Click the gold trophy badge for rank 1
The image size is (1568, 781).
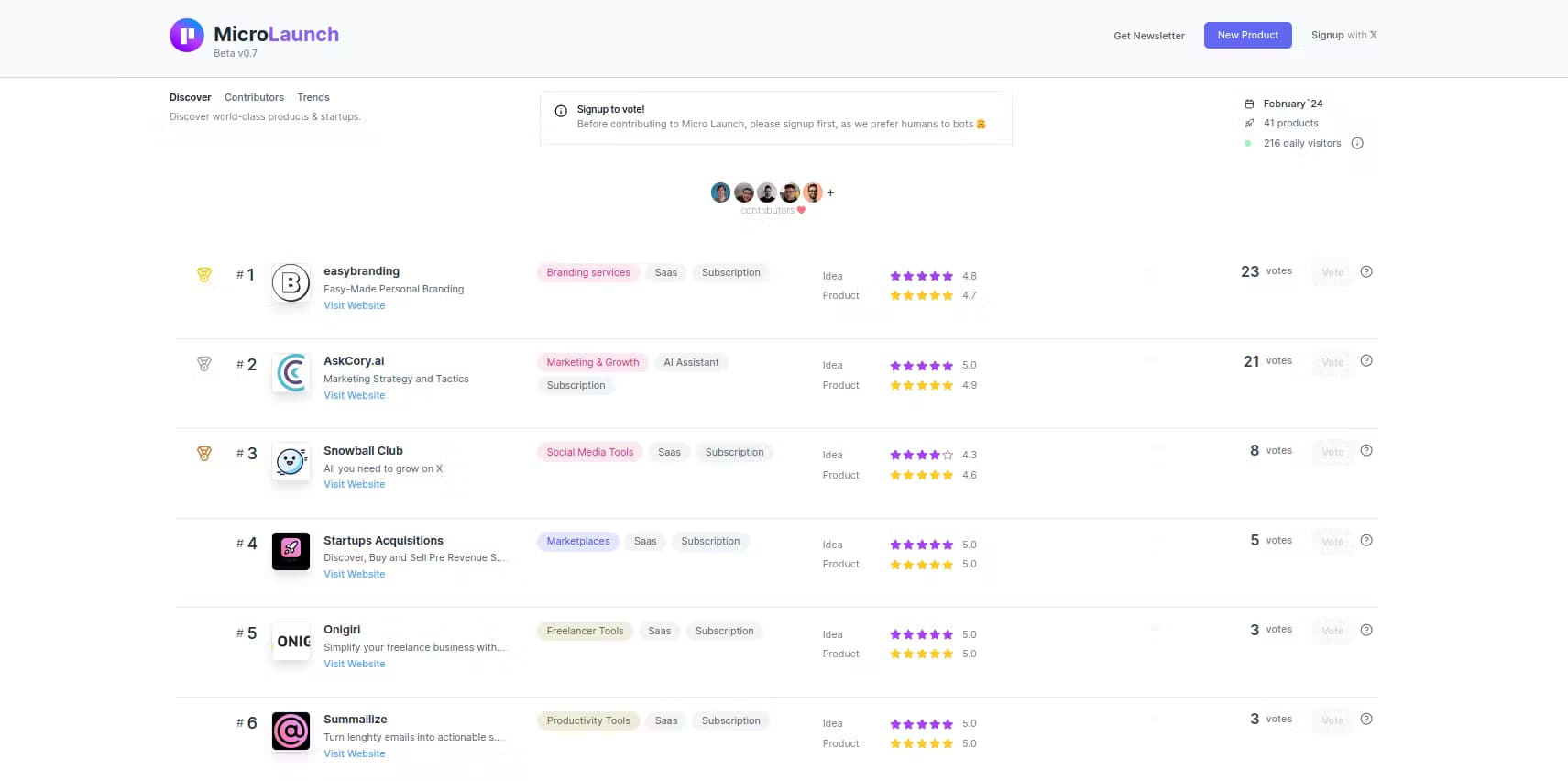coord(204,274)
